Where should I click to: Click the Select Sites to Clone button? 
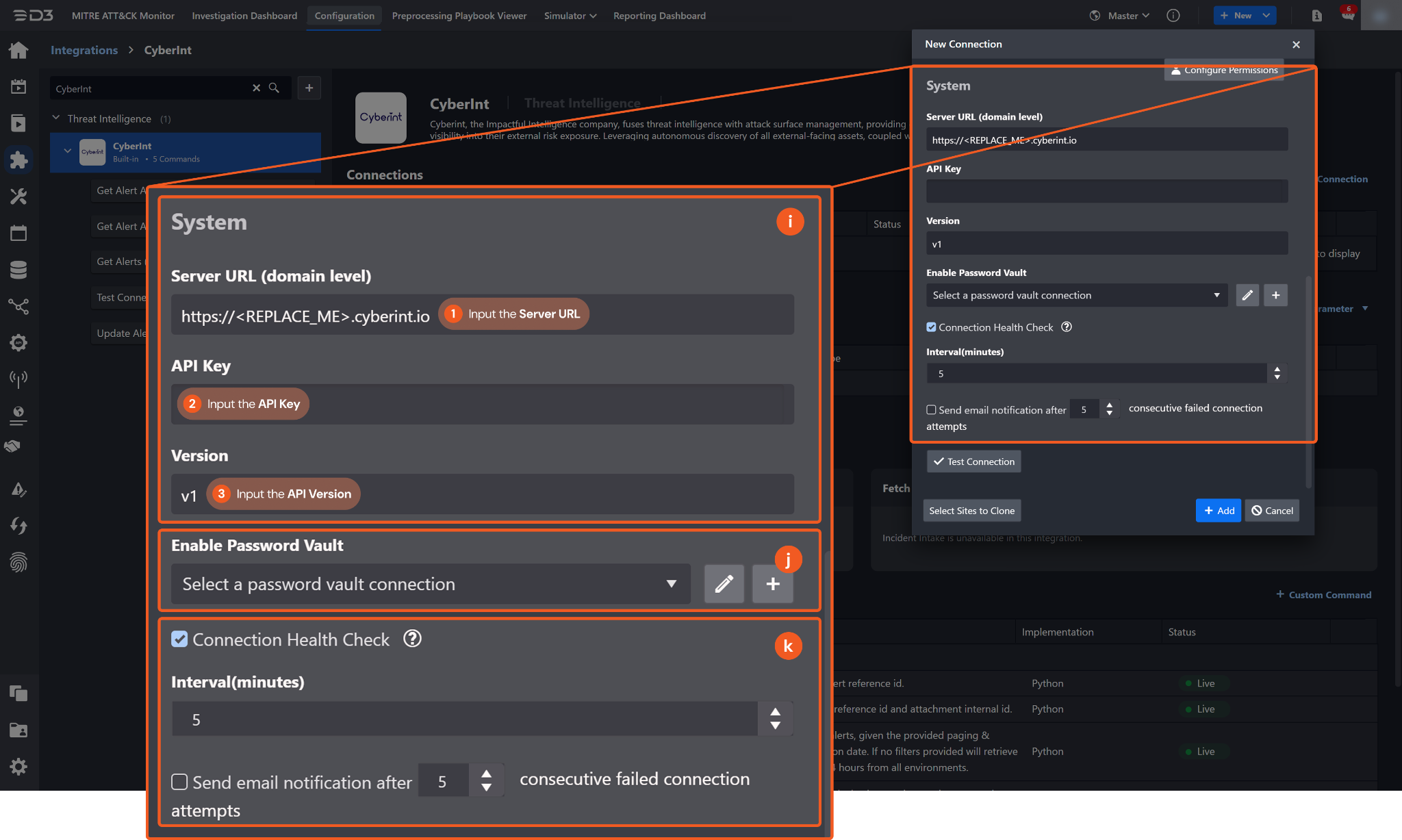pos(971,511)
